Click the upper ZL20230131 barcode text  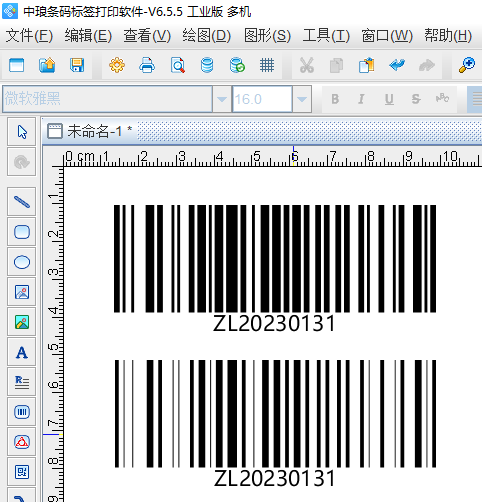pyautogui.click(x=274, y=323)
